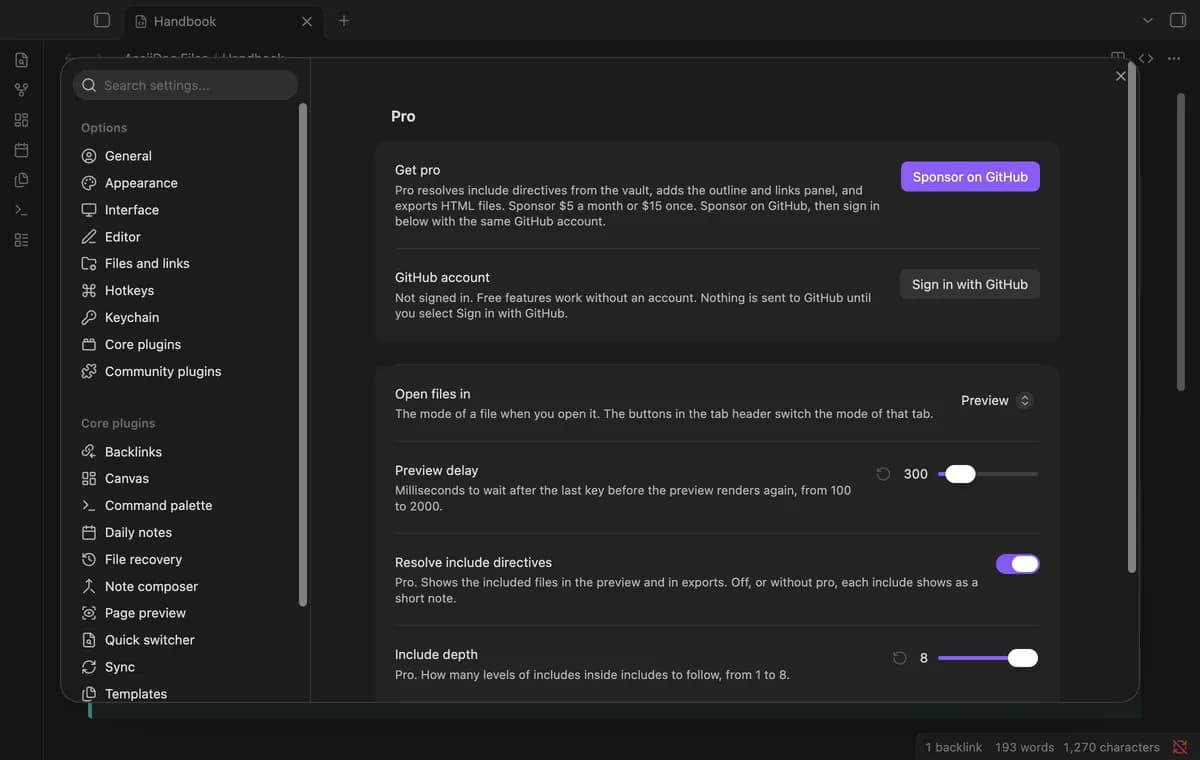Open graph view from the left ribbon
Screen dimensions: 1200x760
pyautogui.click(x=21, y=90)
